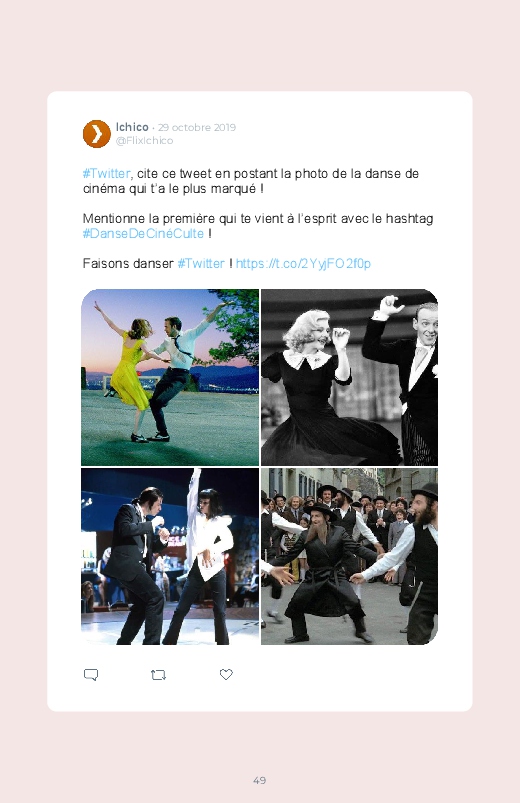Click the page number 49
Screen dimensions: 520x803
tap(260, 780)
